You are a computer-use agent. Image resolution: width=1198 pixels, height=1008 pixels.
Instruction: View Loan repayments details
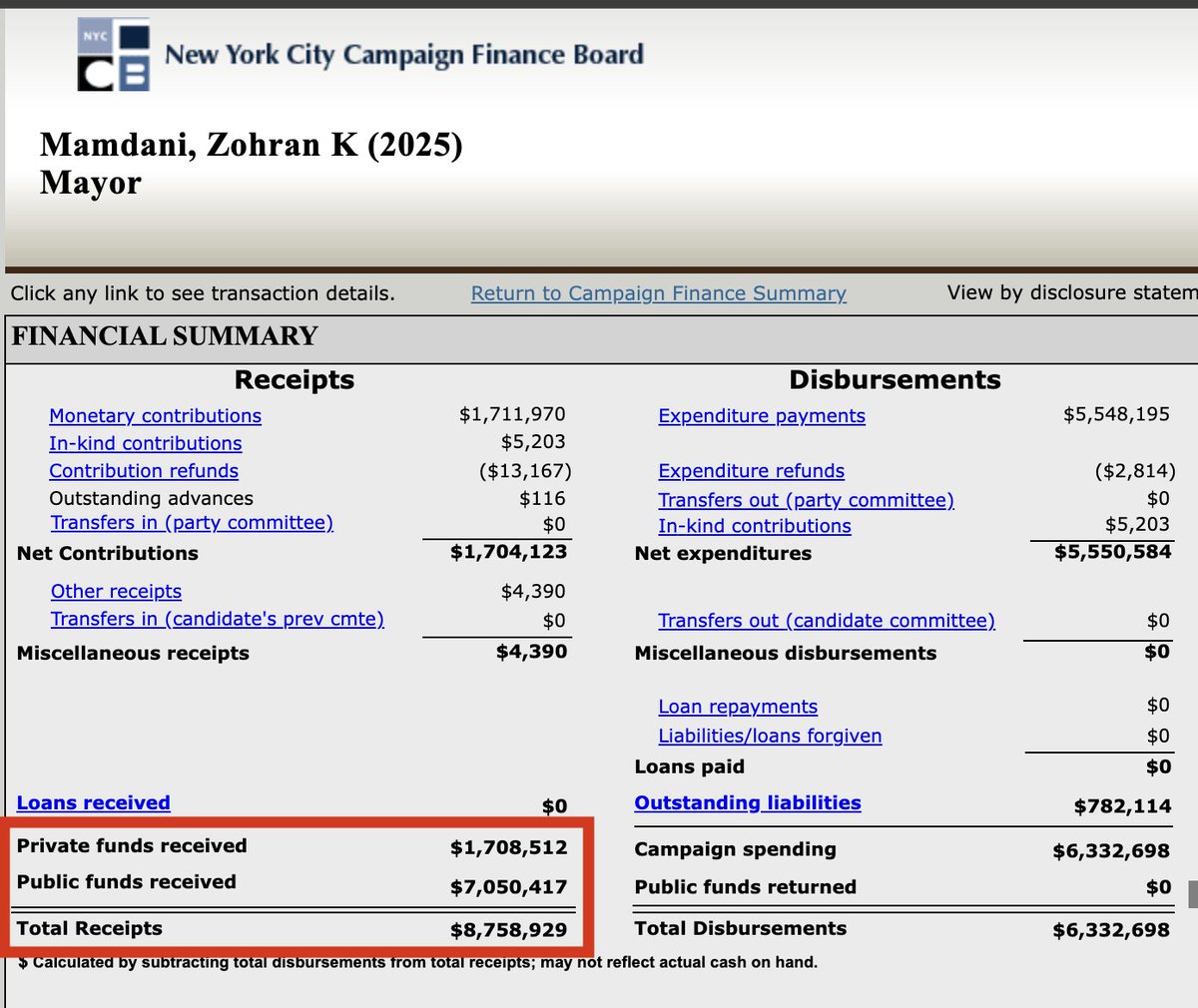coord(738,707)
